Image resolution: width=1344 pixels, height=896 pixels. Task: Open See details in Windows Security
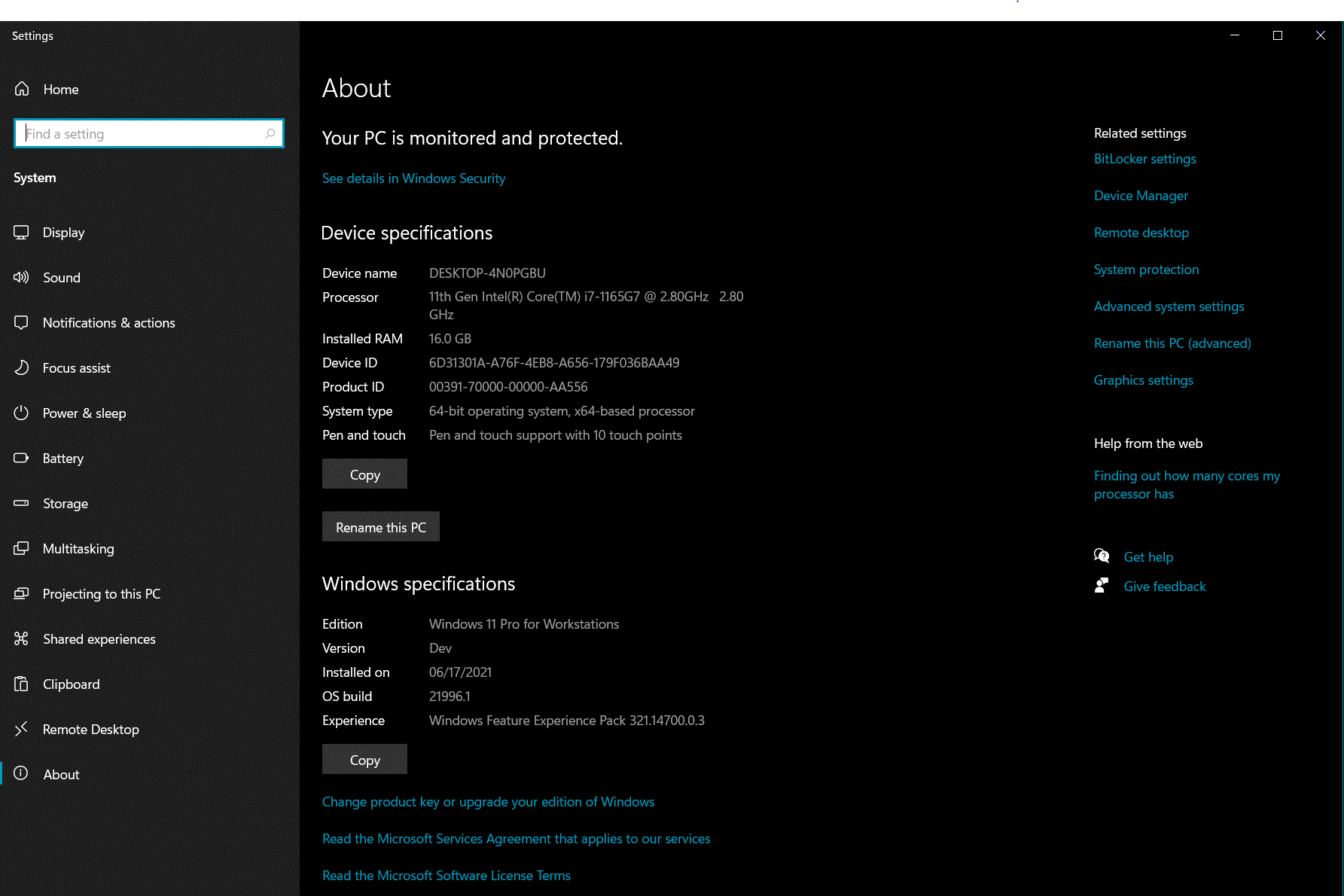(x=413, y=178)
